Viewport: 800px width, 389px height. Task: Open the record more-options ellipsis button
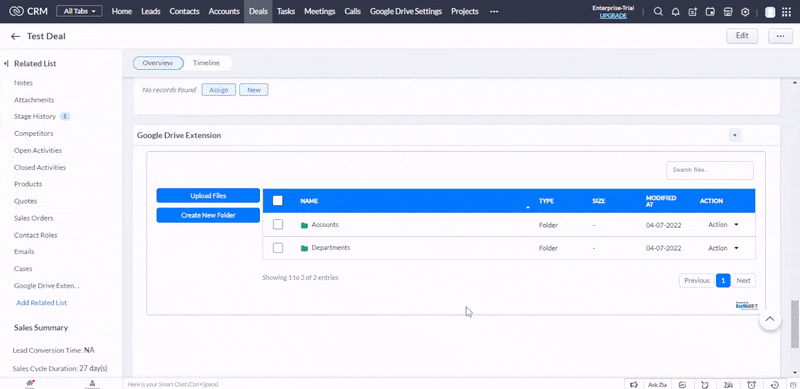(780, 36)
